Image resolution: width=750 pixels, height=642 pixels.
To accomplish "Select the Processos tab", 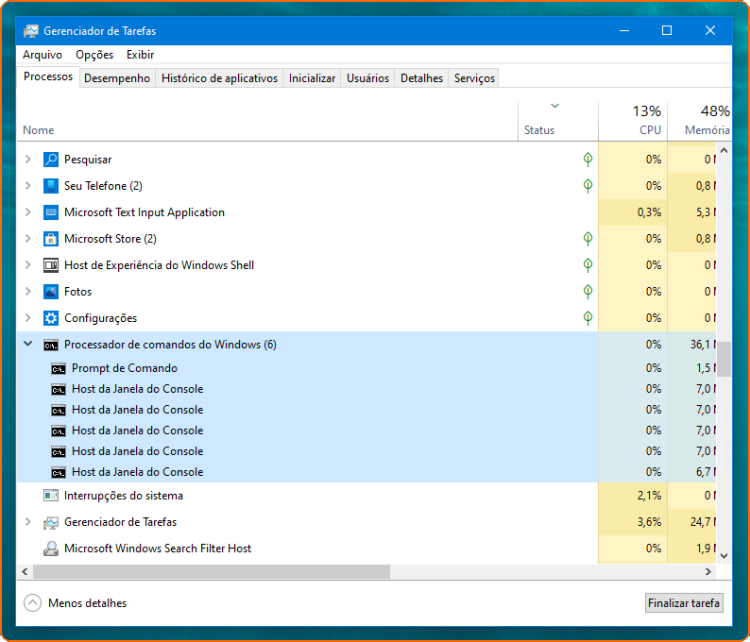I will [x=48, y=77].
